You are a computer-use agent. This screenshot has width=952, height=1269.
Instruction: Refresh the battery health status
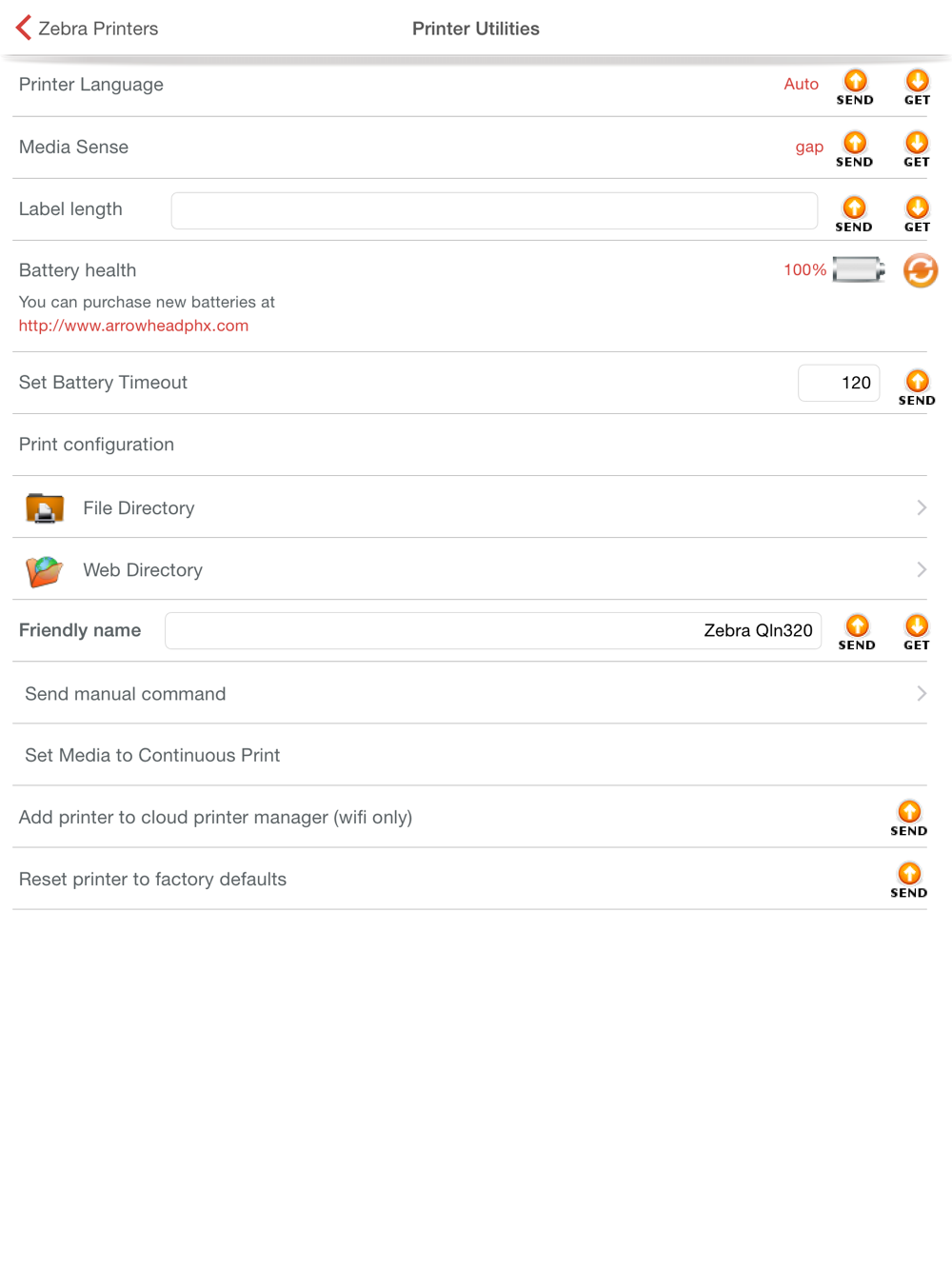(921, 270)
